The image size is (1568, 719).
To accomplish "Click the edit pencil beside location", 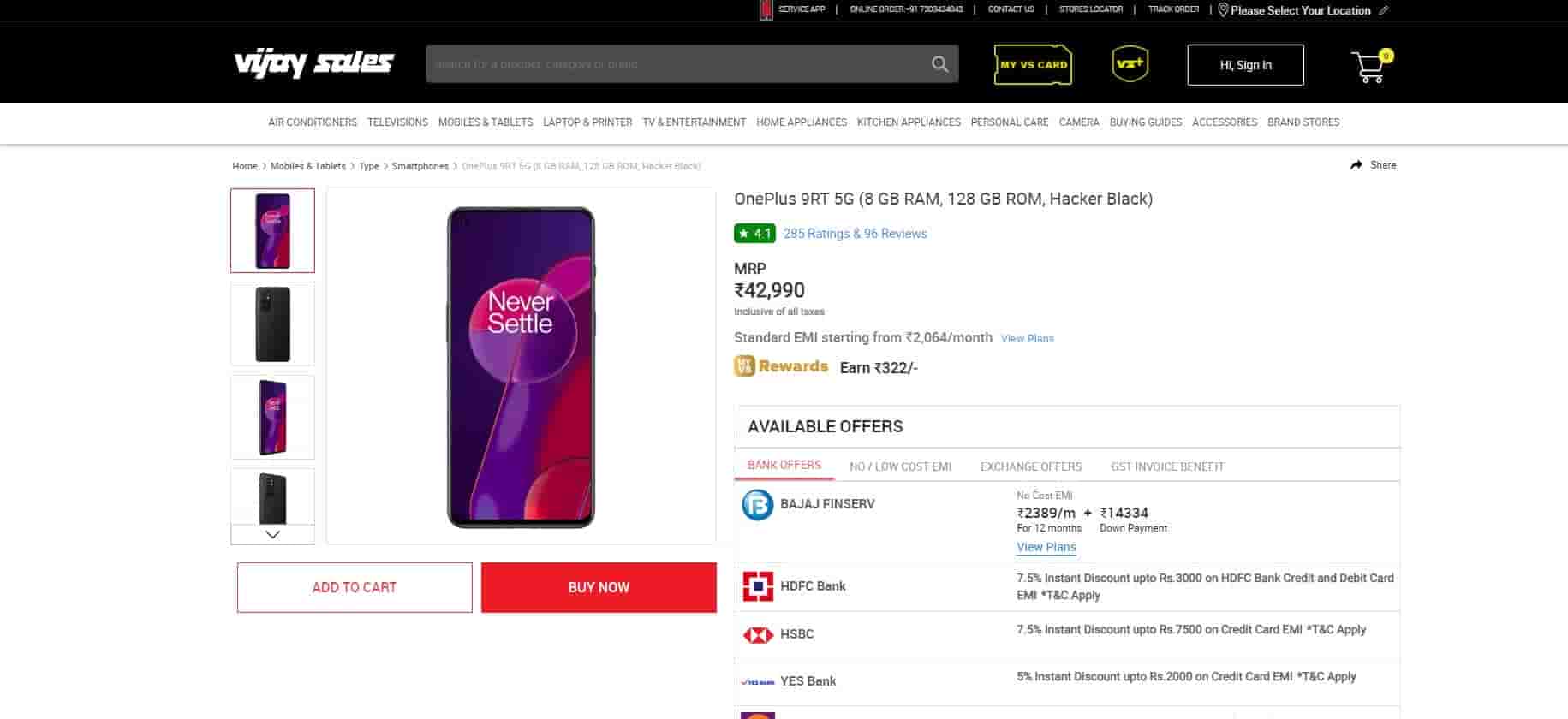I will click(x=1384, y=10).
